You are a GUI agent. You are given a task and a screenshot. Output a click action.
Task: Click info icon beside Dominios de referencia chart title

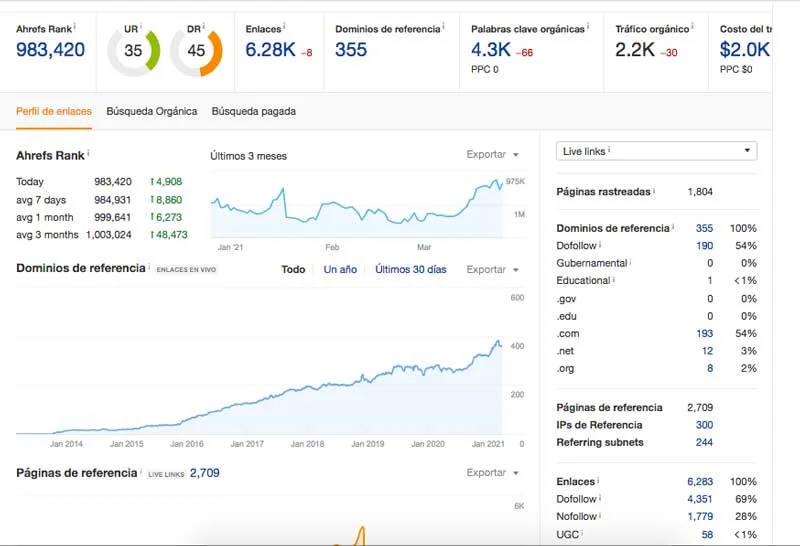pos(149,266)
